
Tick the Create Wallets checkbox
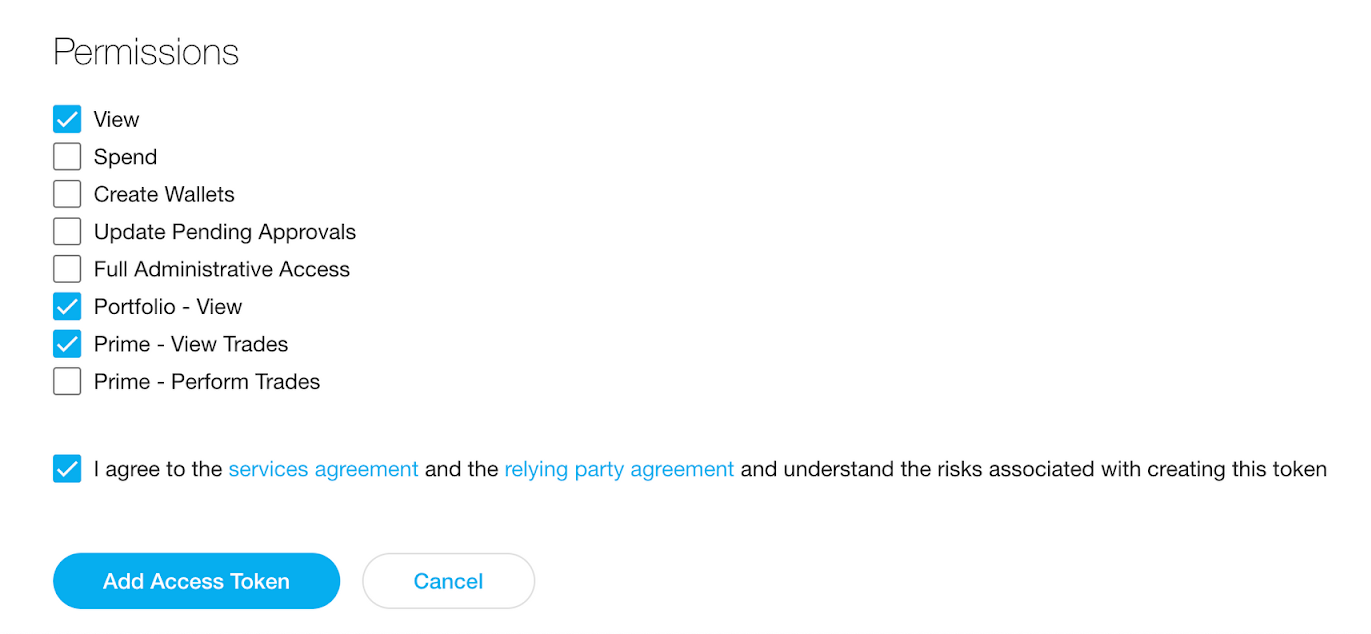[x=67, y=194]
